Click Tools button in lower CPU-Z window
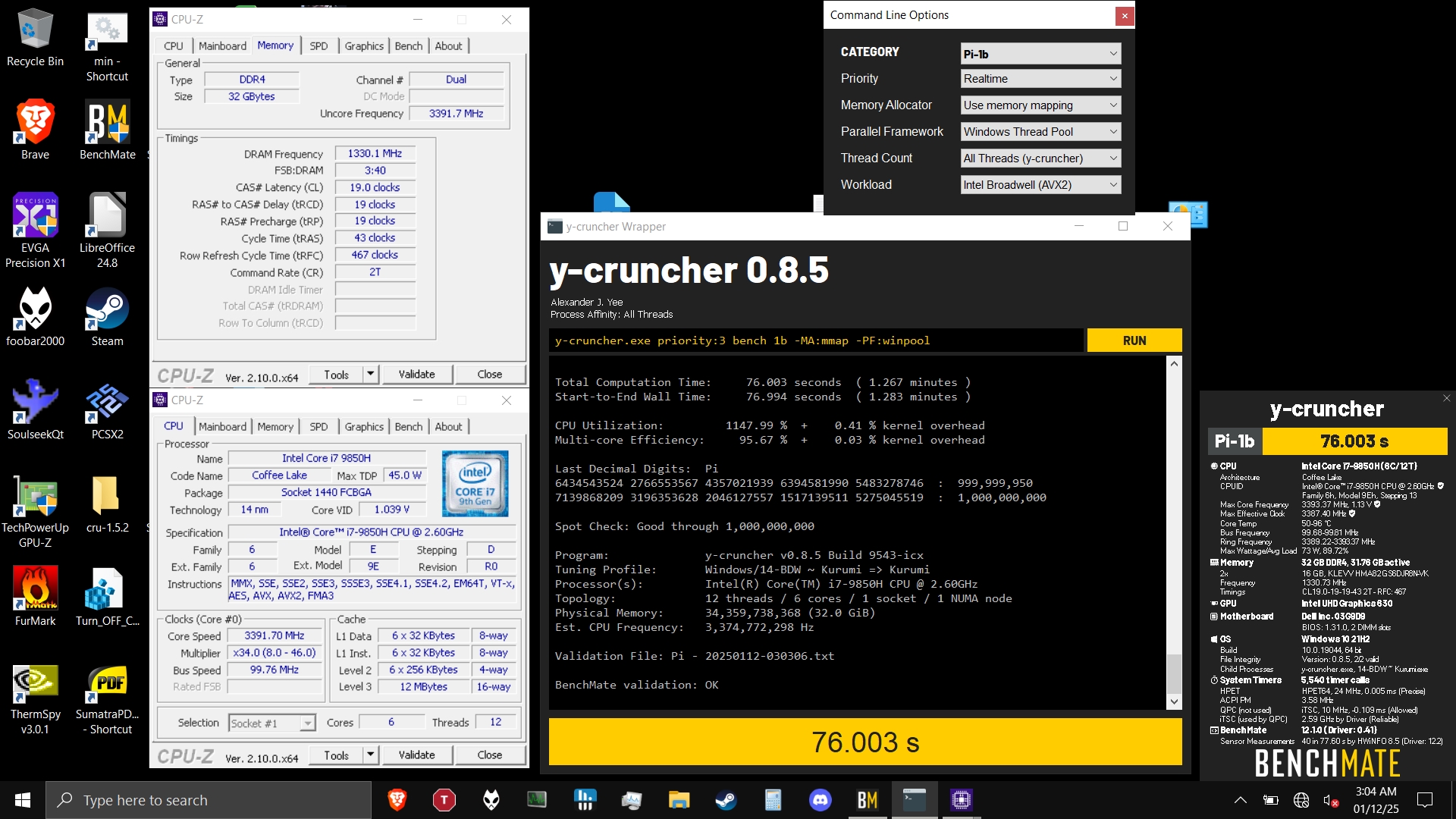The image size is (1456, 819). click(x=336, y=755)
